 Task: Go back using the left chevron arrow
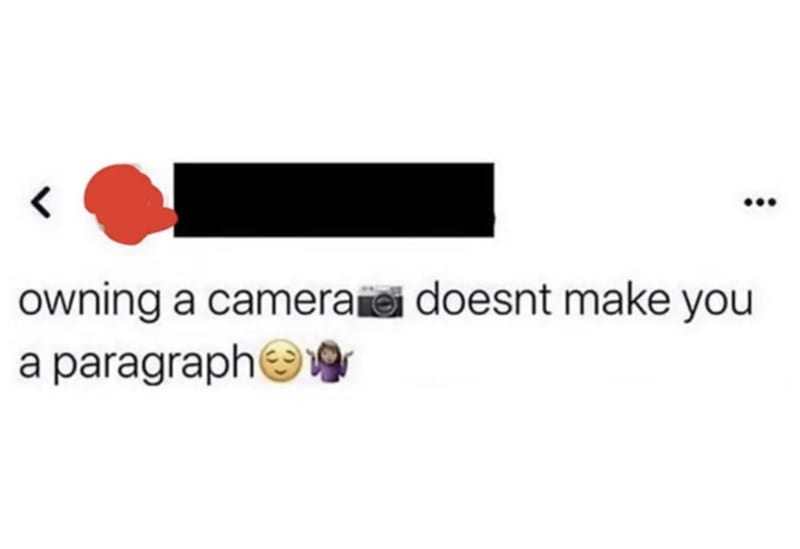coord(42,203)
